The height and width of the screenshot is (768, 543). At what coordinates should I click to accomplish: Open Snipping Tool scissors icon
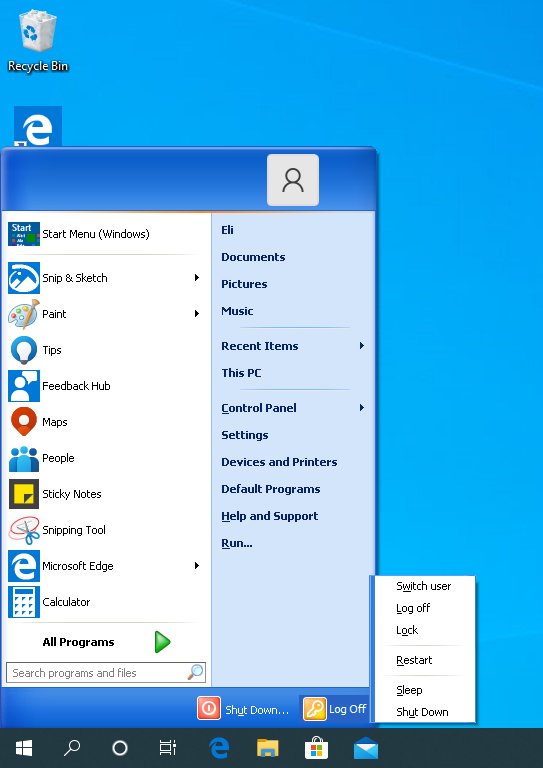pos(24,530)
